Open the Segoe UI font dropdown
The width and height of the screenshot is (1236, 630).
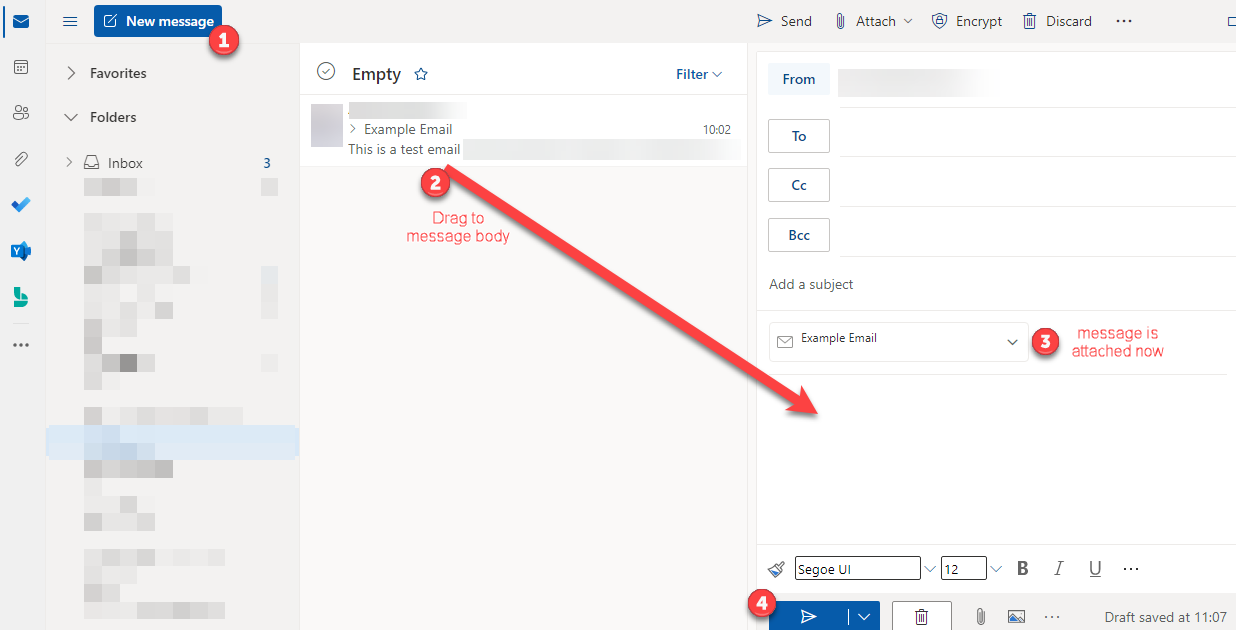pyautogui.click(x=930, y=569)
